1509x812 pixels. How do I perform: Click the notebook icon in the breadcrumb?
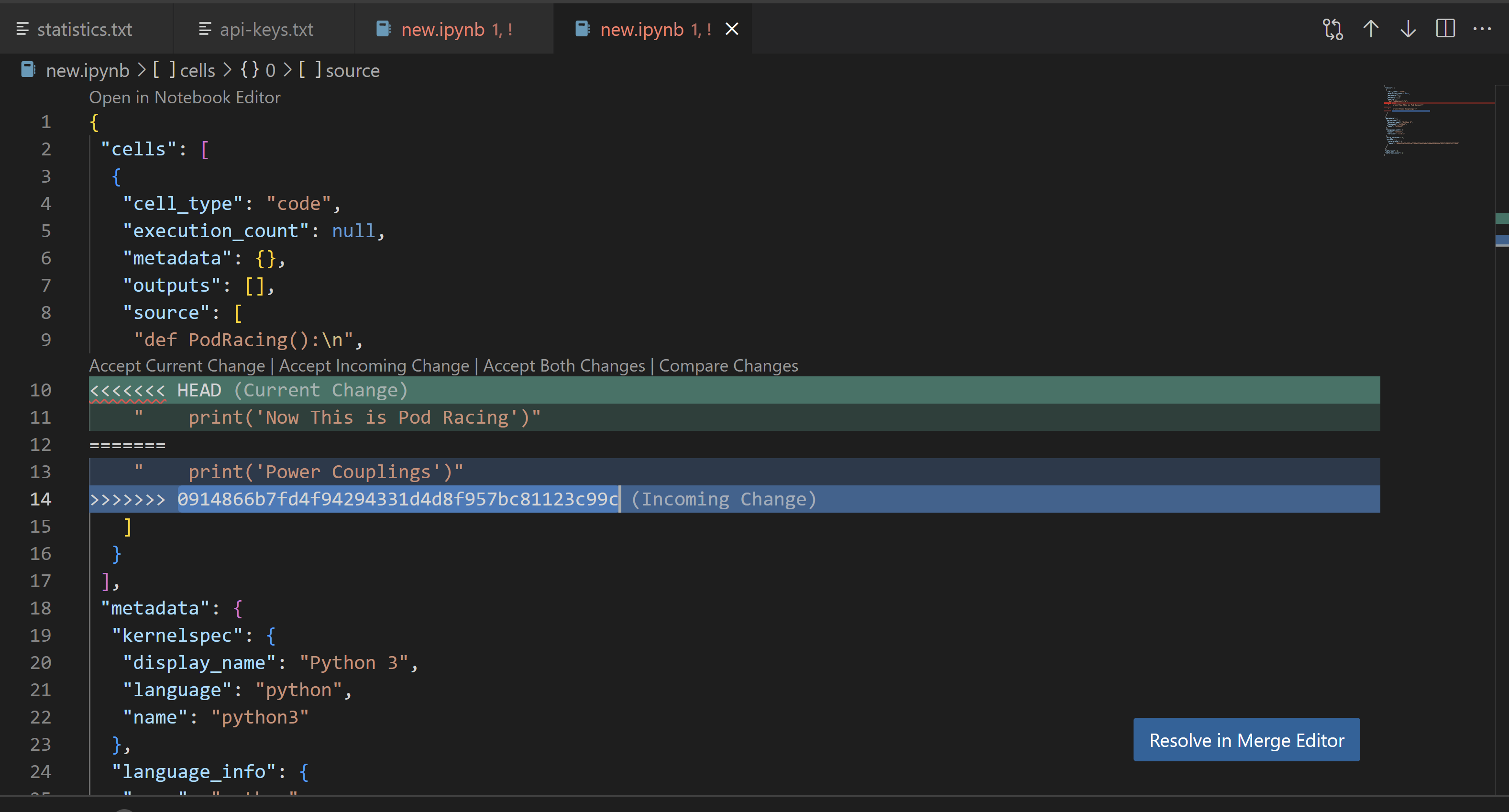28,70
